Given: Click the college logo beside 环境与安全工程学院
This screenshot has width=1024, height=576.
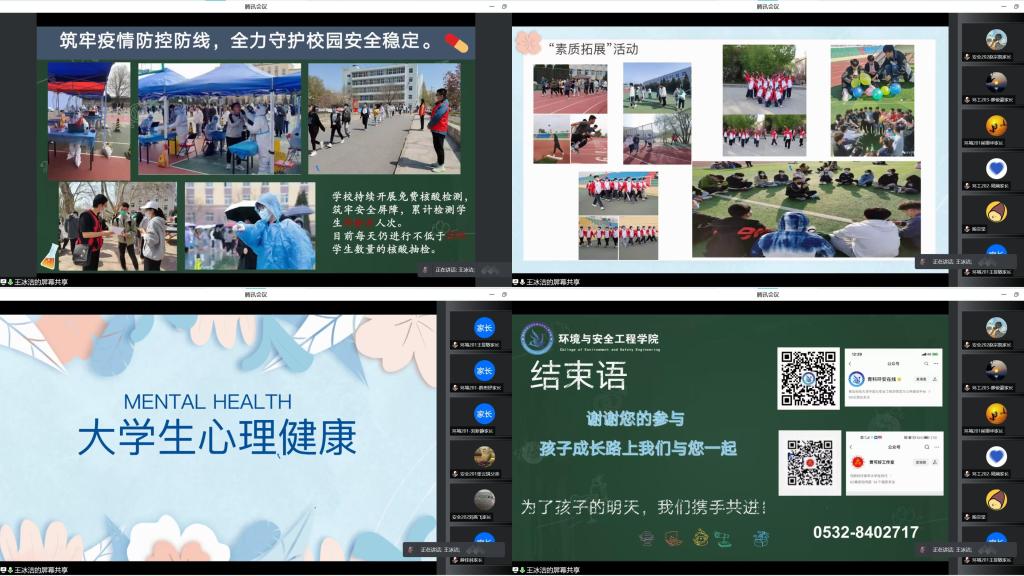Looking at the screenshot, I should [537, 339].
